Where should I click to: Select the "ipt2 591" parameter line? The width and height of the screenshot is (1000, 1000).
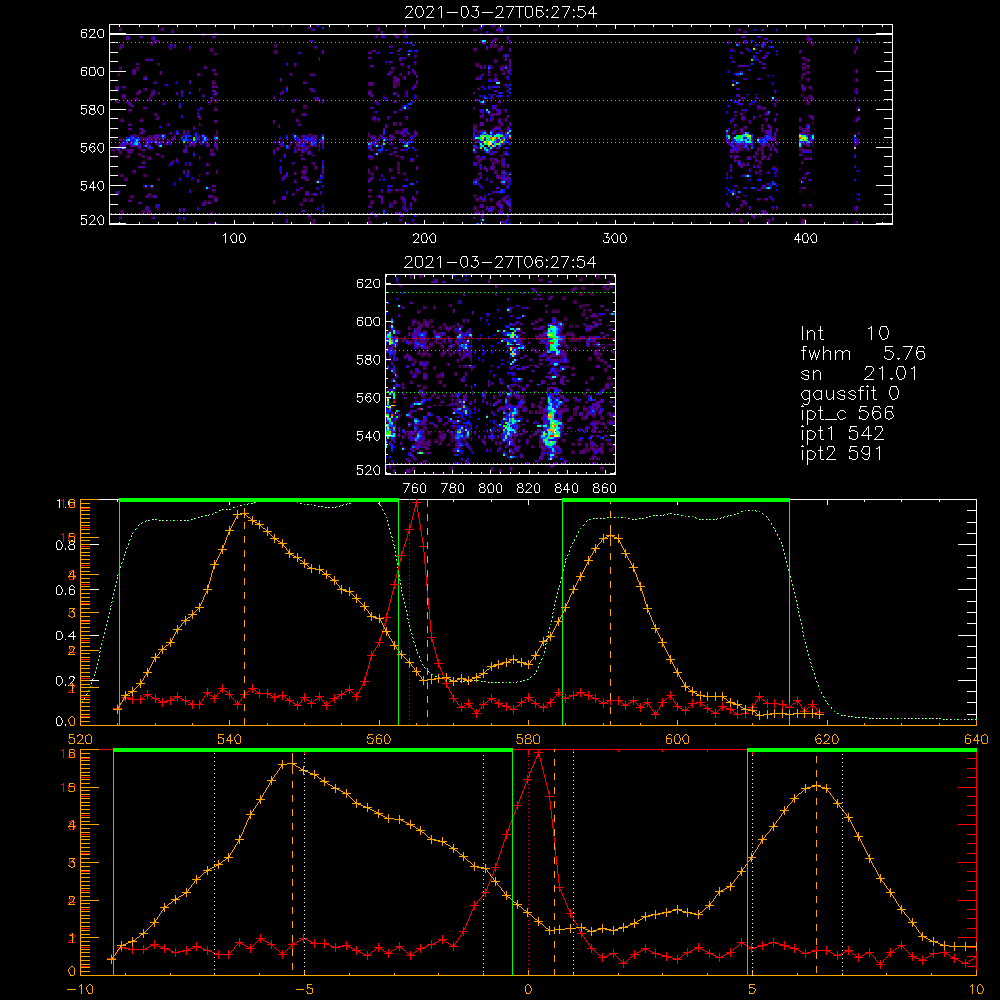coord(842,453)
